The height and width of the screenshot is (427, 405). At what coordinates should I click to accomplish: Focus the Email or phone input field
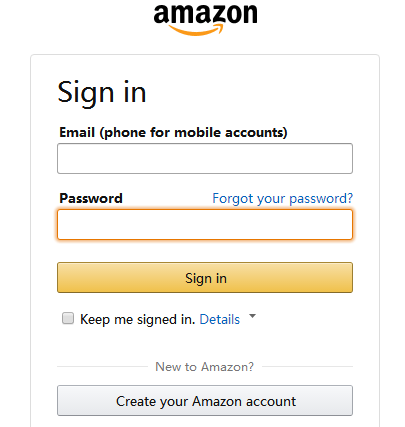tap(205, 158)
